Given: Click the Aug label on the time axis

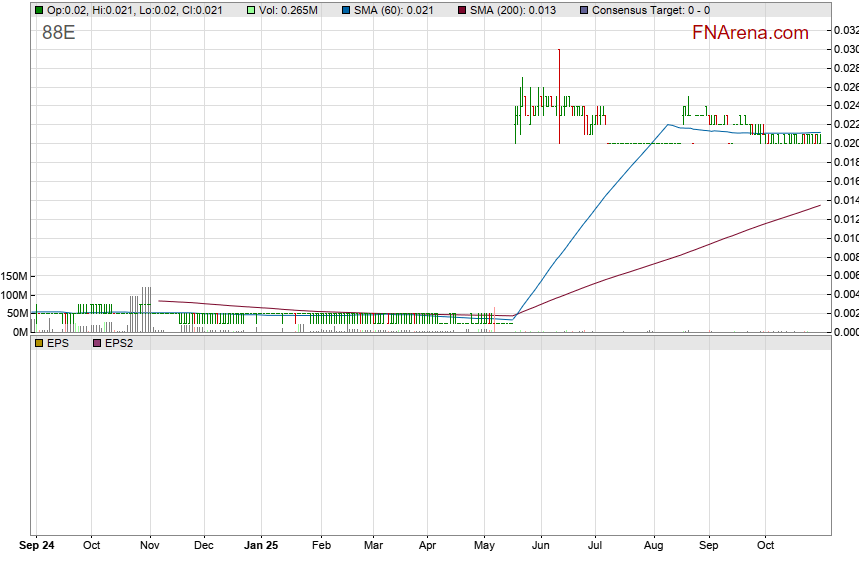Looking at the screenshot, I should click(x=654, y=546).
